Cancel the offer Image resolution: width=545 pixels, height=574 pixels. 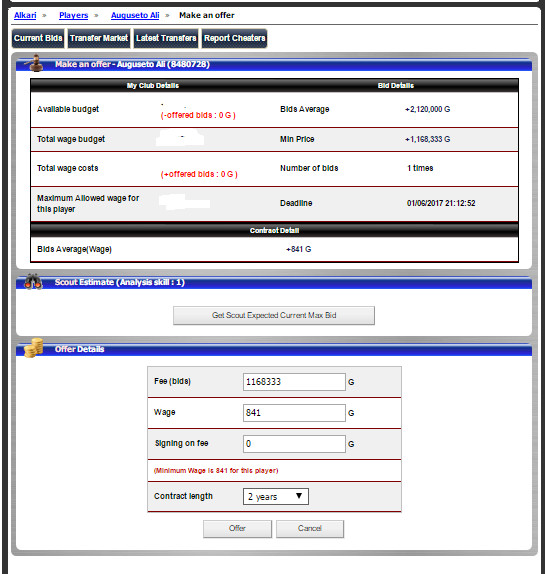tap(310, 529)
